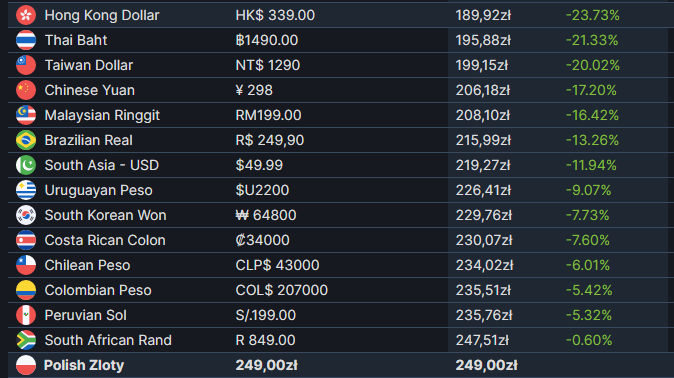Click the Malaysia flag icon
Image resolution: width=674 pixels, height=378 pixels.
[26, 115]
